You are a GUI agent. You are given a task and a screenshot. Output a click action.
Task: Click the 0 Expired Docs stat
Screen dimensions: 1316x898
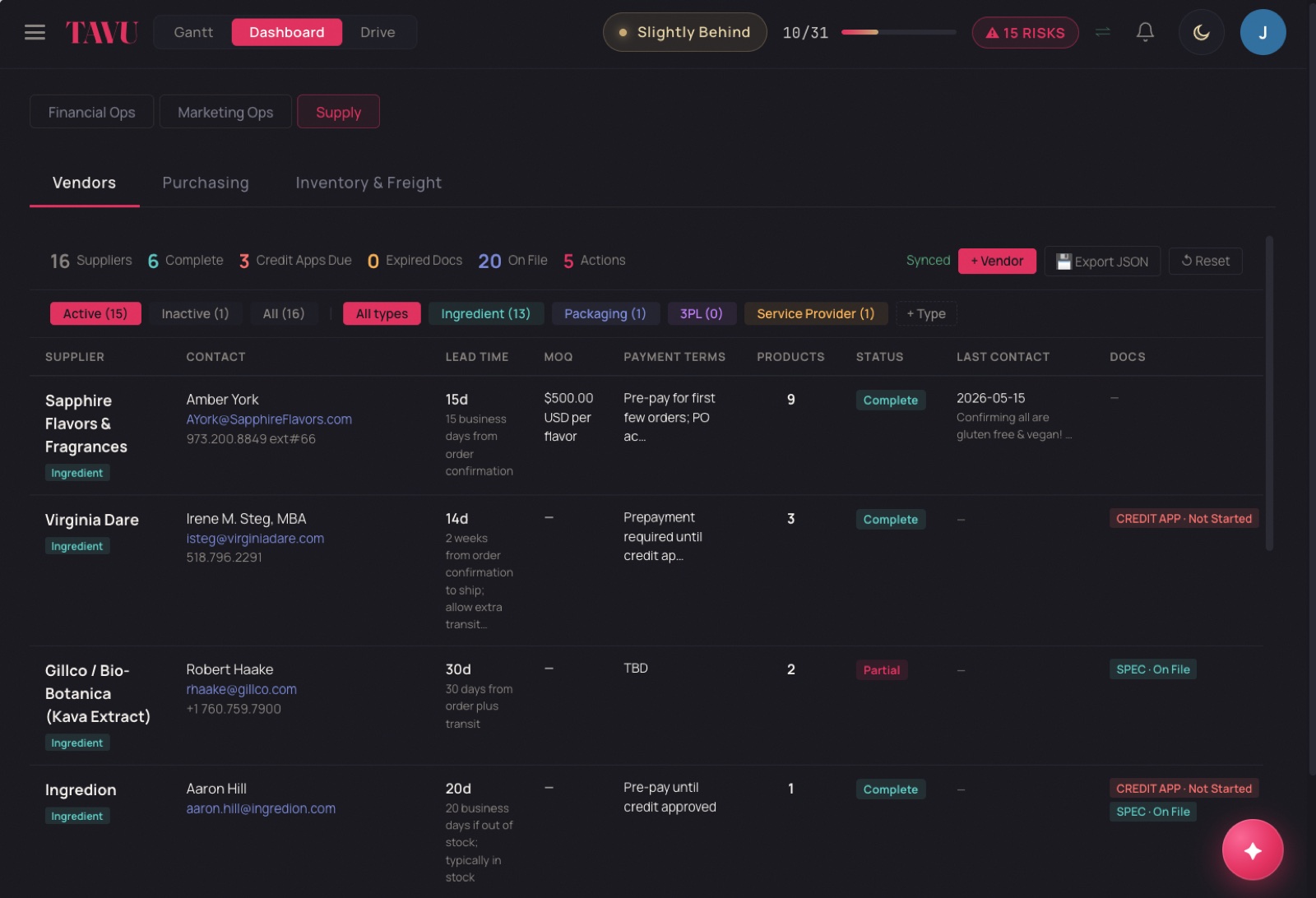[x=415, y=261]
